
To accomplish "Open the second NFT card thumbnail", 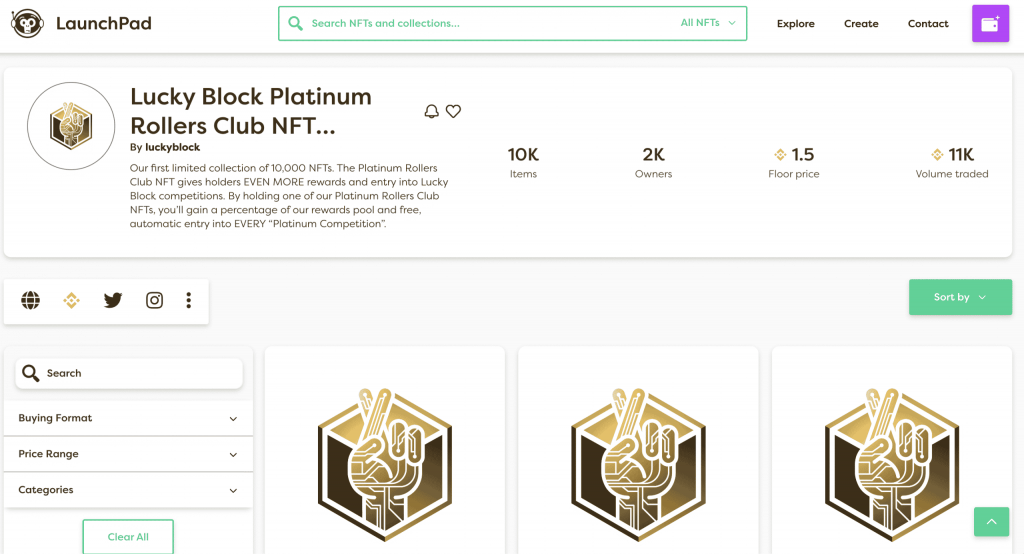I will tap(638, 464).
